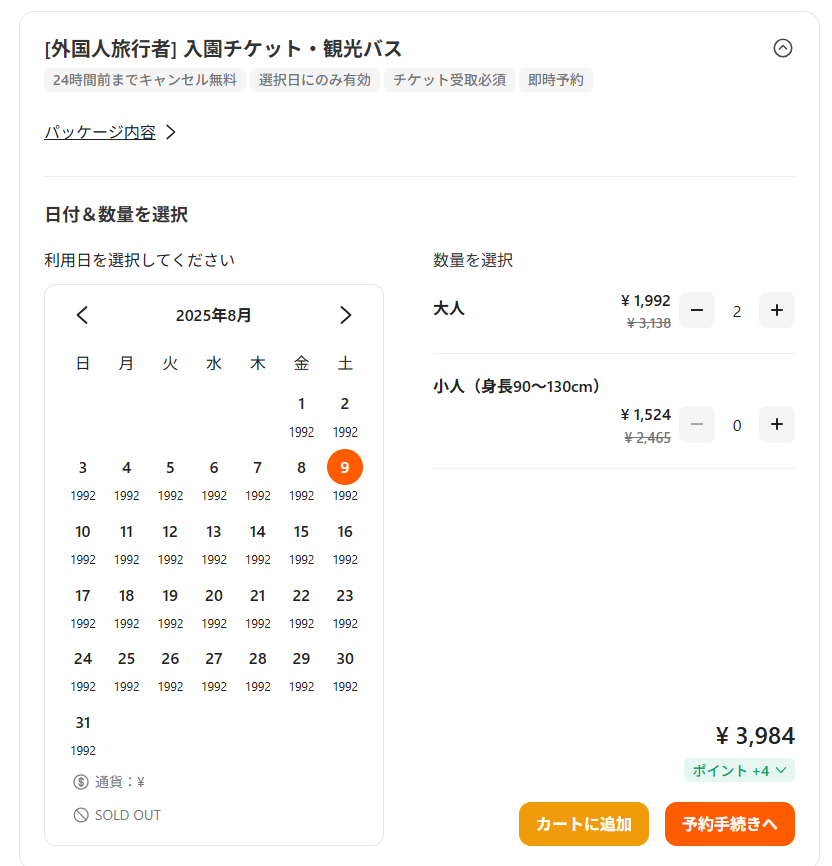832x866 pixels.
Task: Select August 9 highlighted date
Action: pos(345,467)
